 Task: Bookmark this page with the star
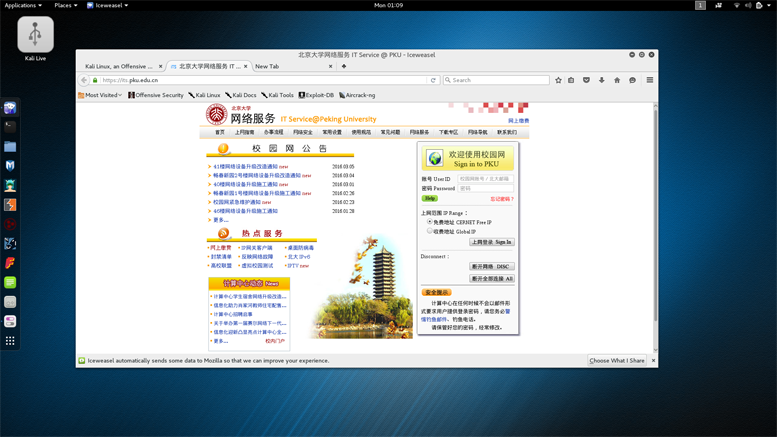(x=558, y=80)
